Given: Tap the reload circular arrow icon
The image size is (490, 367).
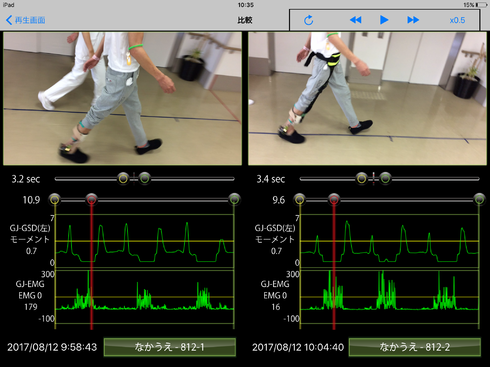Looking at the screenshot, I should [308, 20].
